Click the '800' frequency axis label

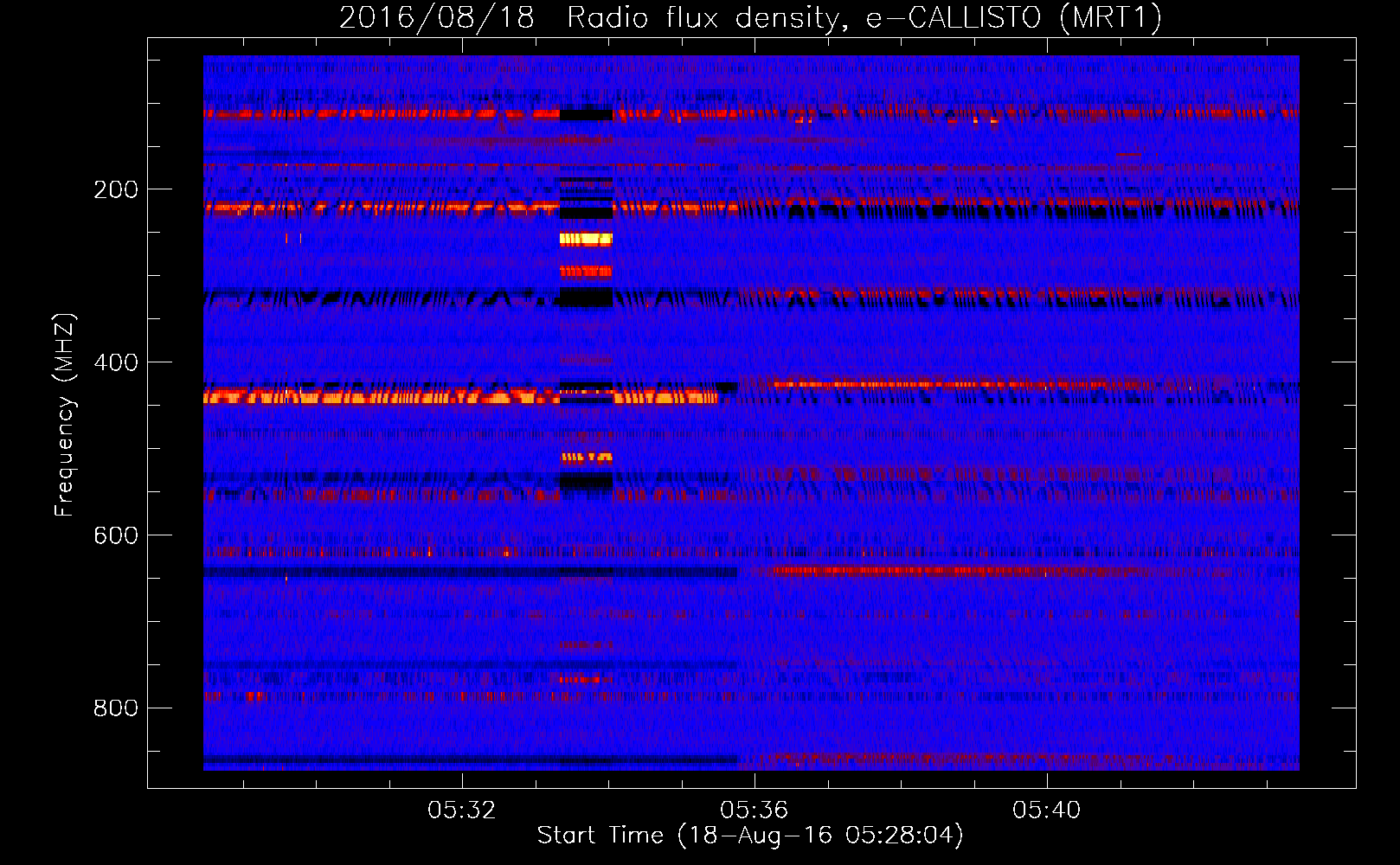pos(116,708)
